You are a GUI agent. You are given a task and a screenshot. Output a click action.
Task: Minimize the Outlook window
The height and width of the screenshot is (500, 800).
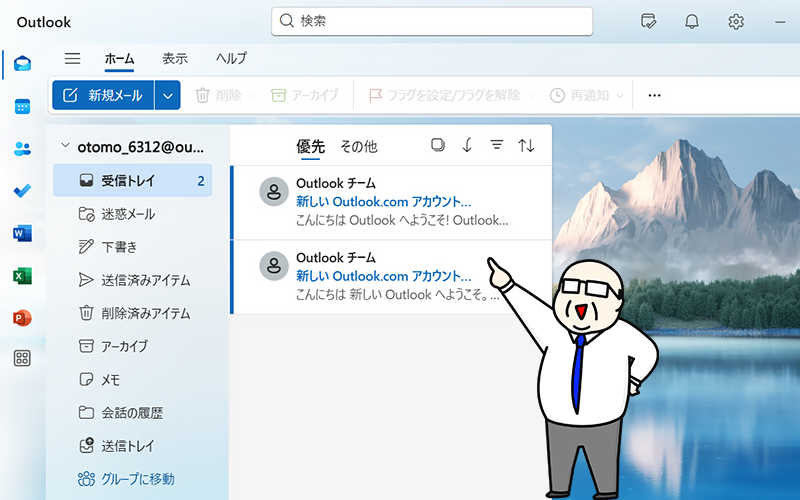pyautogui.click(x=780, y=22)
